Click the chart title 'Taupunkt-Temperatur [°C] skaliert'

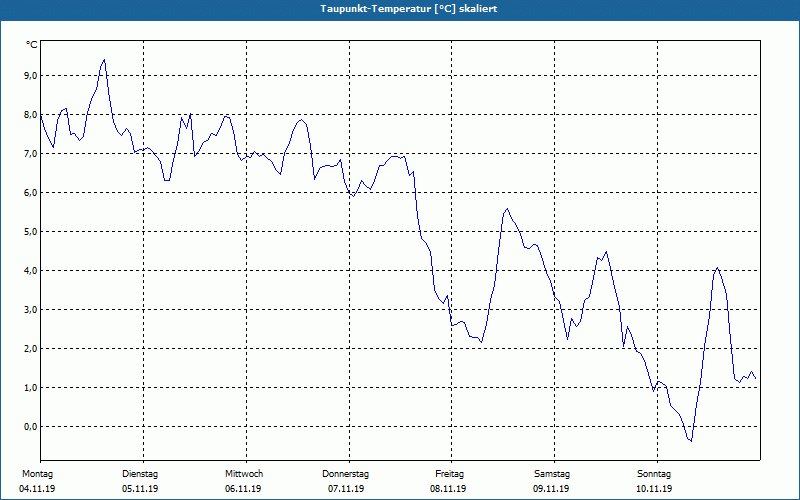409,9
